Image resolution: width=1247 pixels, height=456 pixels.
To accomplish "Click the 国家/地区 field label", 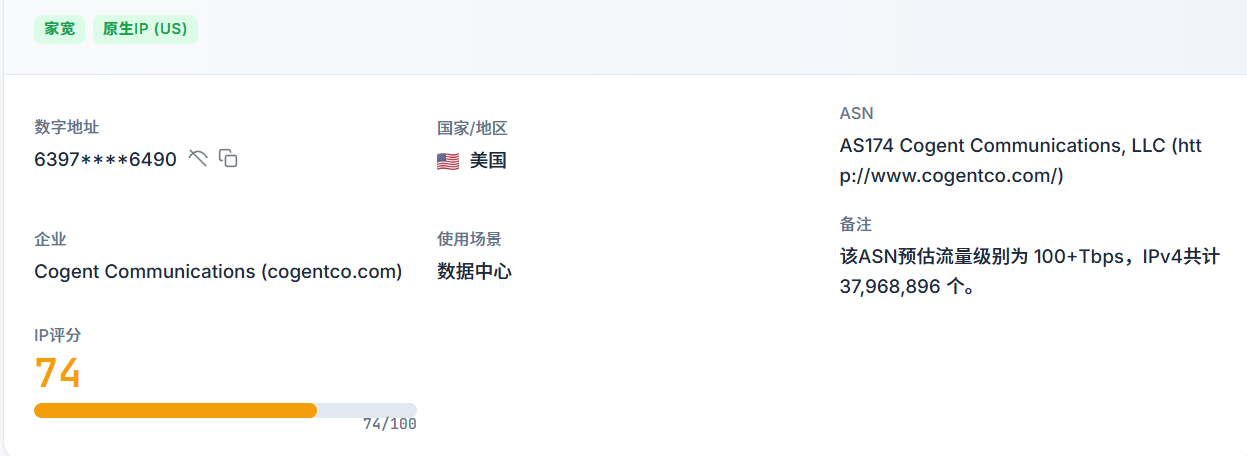I will click(x=472, y=128).
